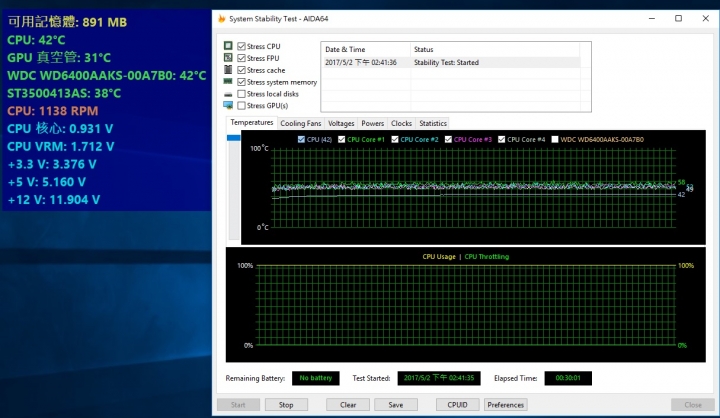The width and height of the screenshot is (720, 418).
Task: Uncheck the Stress system memory checkbox
Action: click(x=242, y=82)
